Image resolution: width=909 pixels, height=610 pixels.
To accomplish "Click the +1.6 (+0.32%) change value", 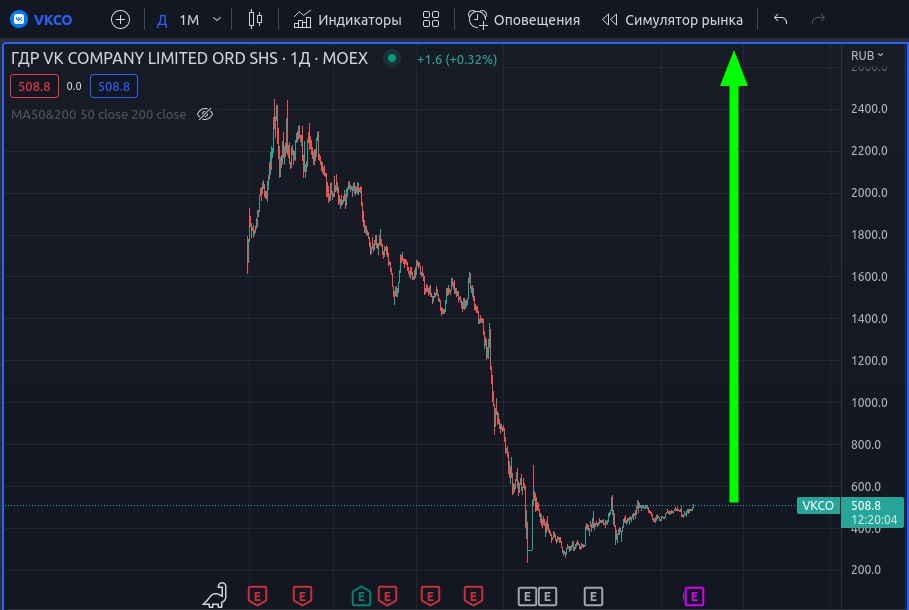I will click(x=457, y=59).
